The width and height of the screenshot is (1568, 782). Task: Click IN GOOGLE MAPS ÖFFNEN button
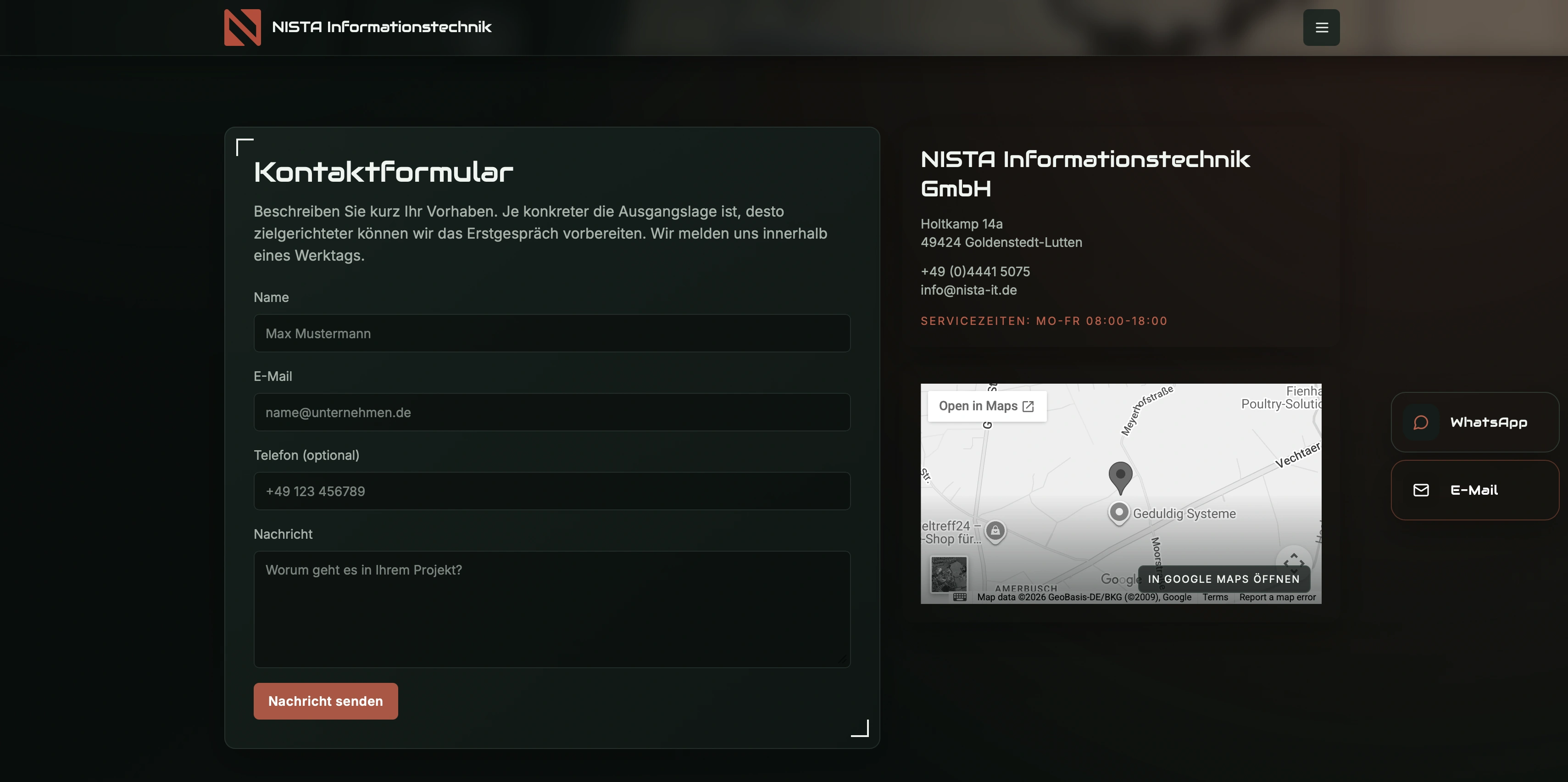click(1223, 579)
